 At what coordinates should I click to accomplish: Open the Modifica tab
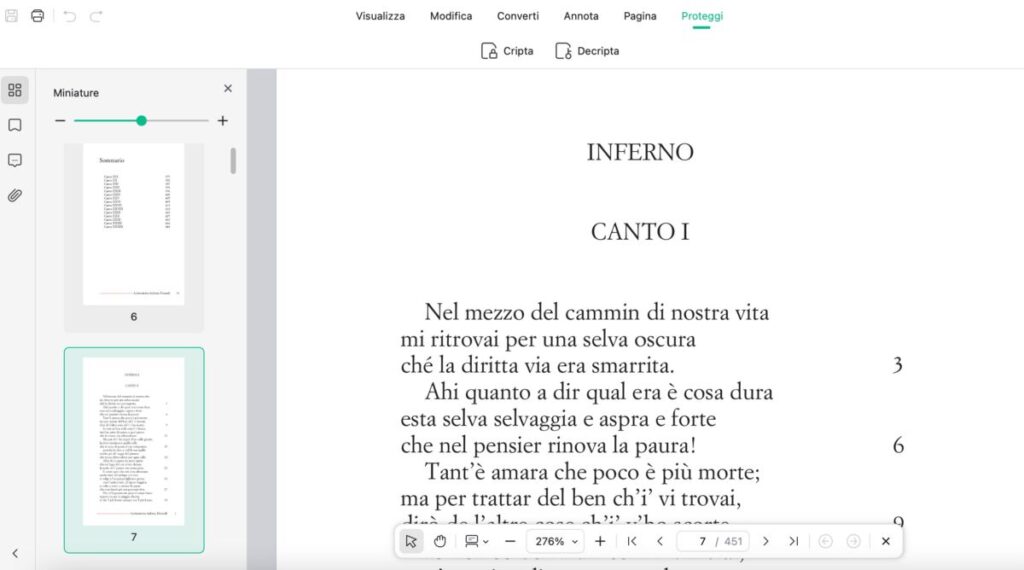point(451,16)
